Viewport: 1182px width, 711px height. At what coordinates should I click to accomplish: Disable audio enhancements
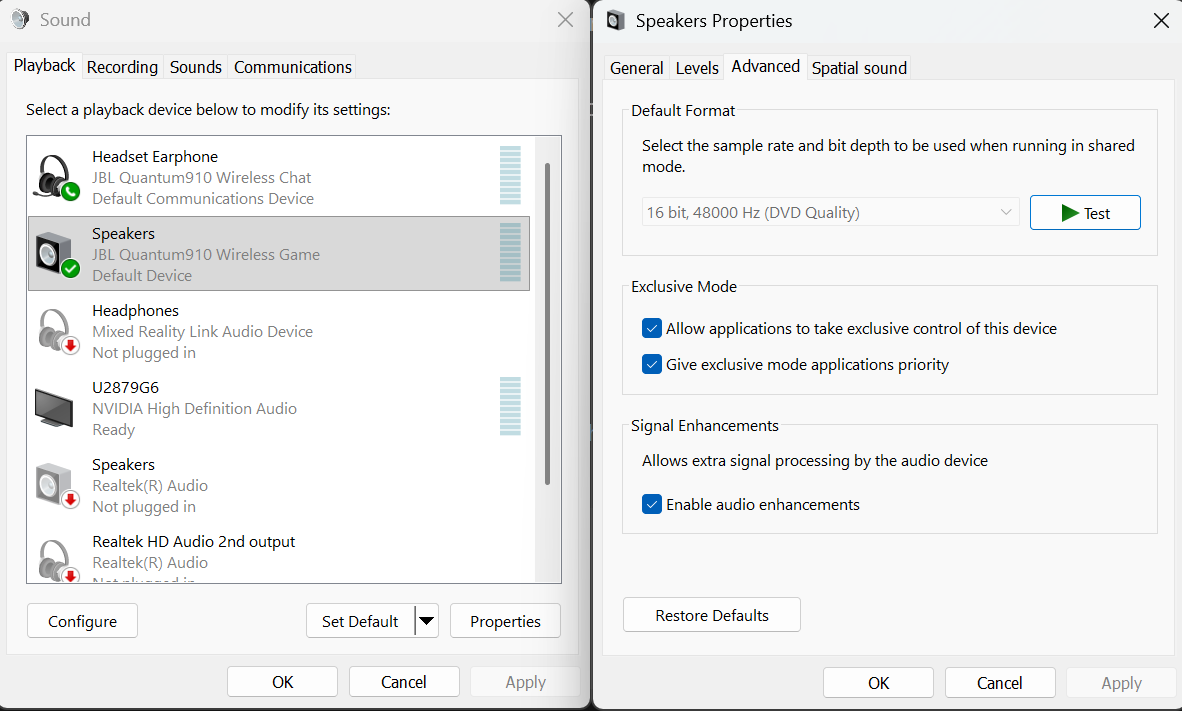[652, 504]
